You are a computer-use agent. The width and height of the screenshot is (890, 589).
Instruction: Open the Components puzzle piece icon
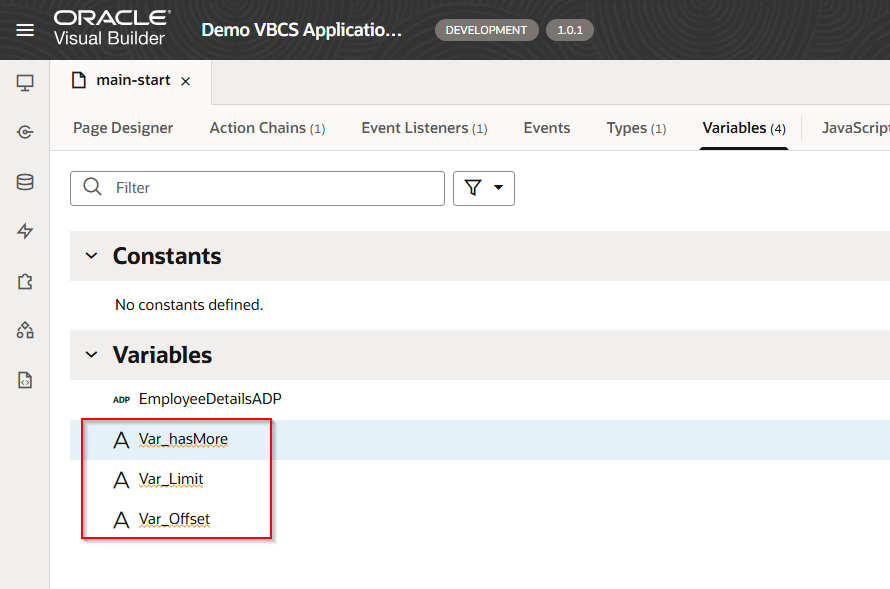(x=25, y=282)
